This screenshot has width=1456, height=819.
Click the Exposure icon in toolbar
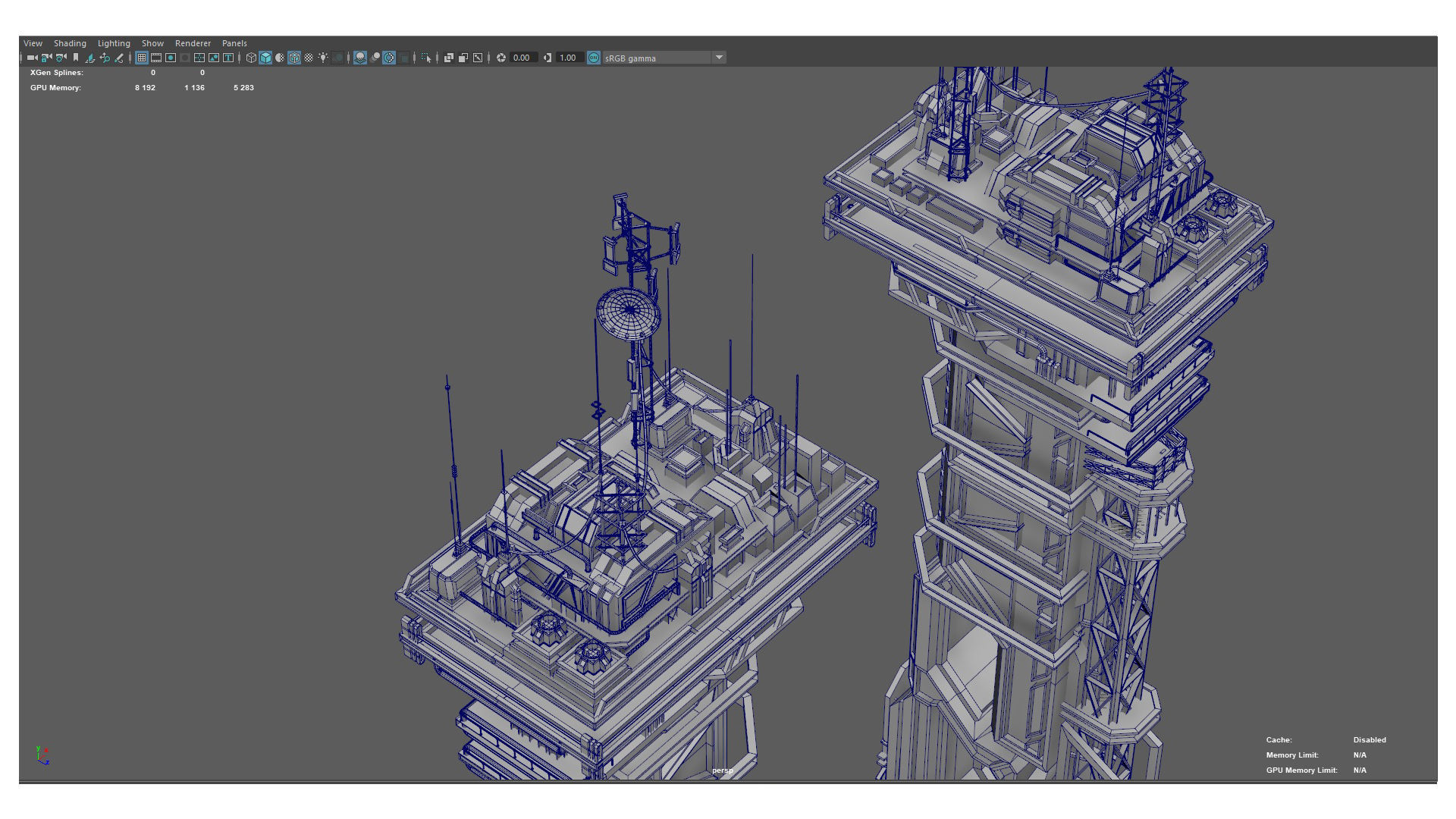(501, 58)
